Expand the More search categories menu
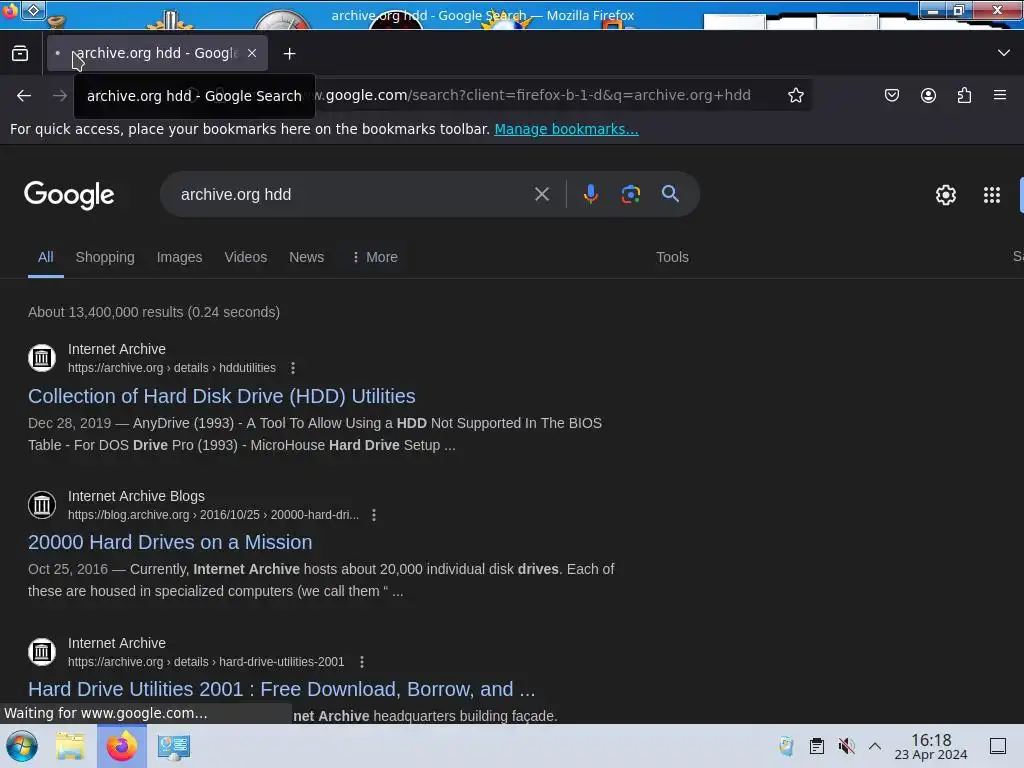 pyautogui.click(x=374, y=257)
